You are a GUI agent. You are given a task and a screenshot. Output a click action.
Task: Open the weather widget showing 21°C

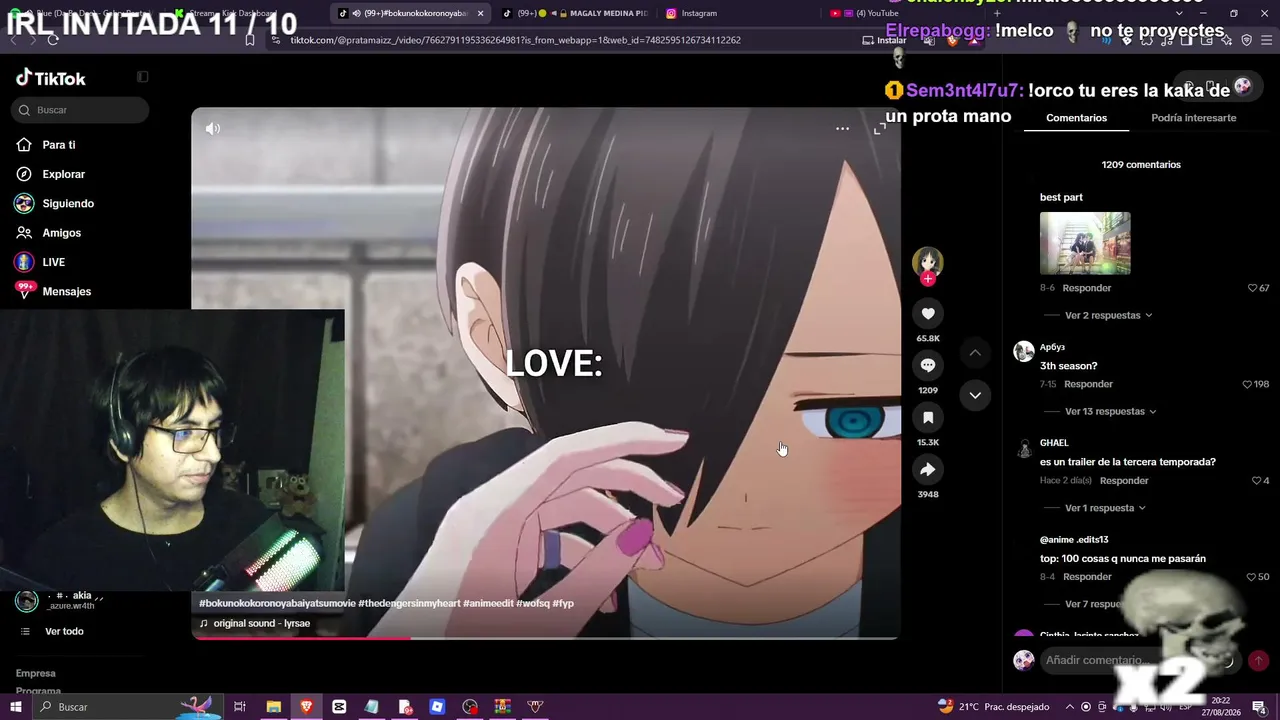pyautogui.click(x=993, y=707)
